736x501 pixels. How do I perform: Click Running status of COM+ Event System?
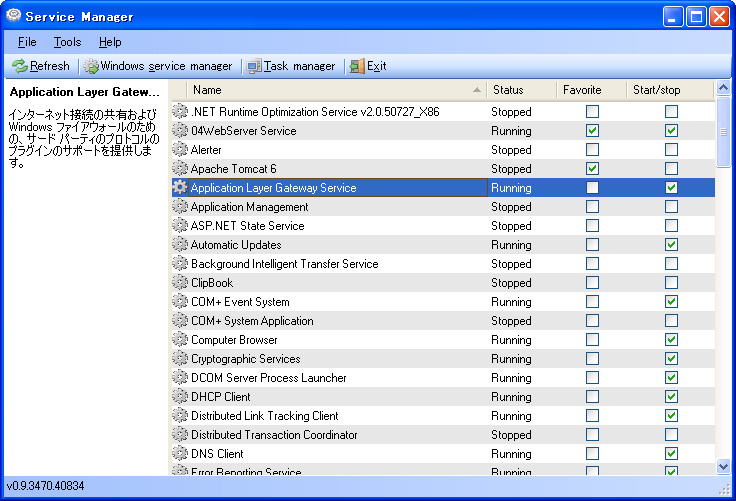pyautogui.click(x=511, y=302)
